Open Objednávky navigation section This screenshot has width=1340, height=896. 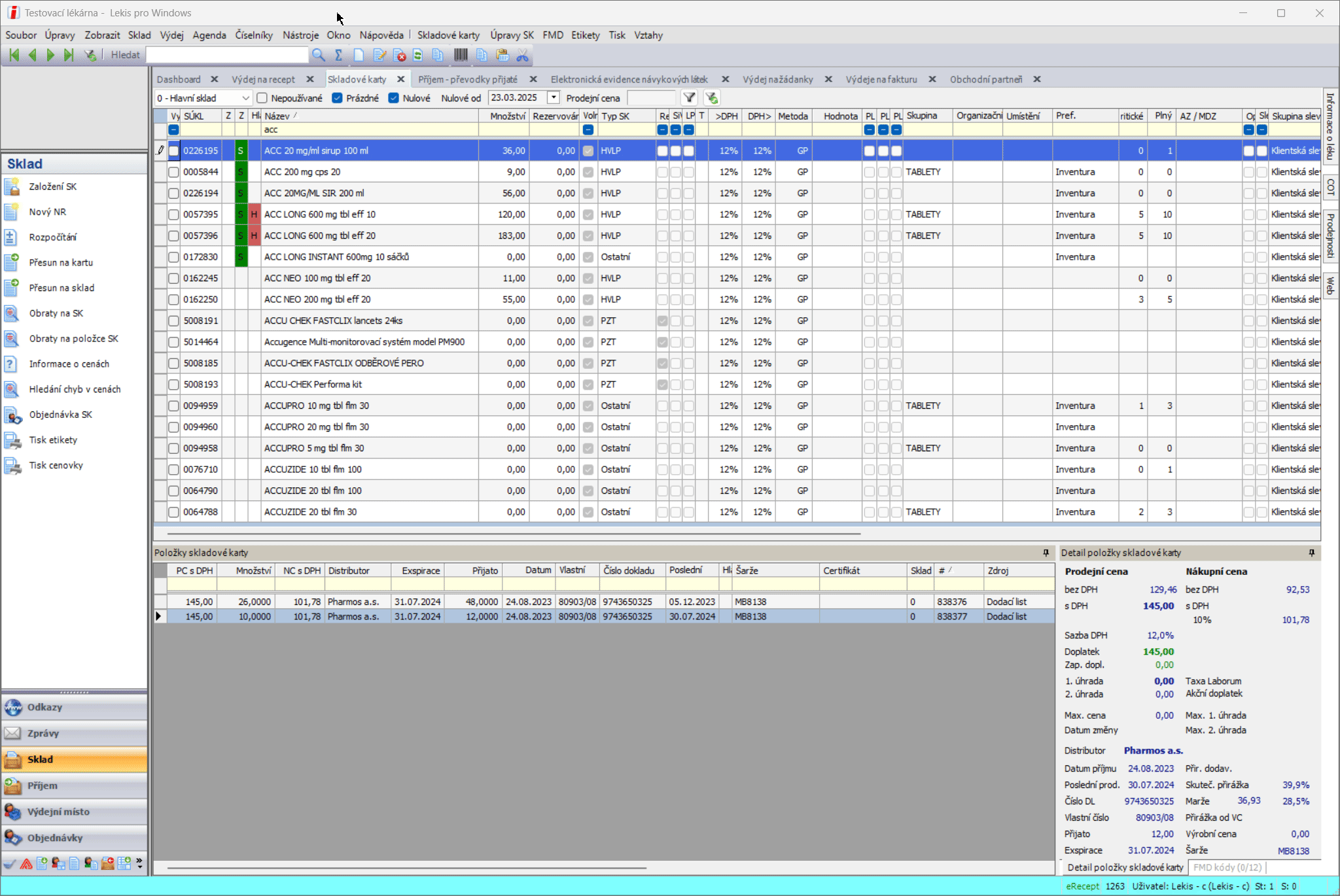(x=74, y=838)
